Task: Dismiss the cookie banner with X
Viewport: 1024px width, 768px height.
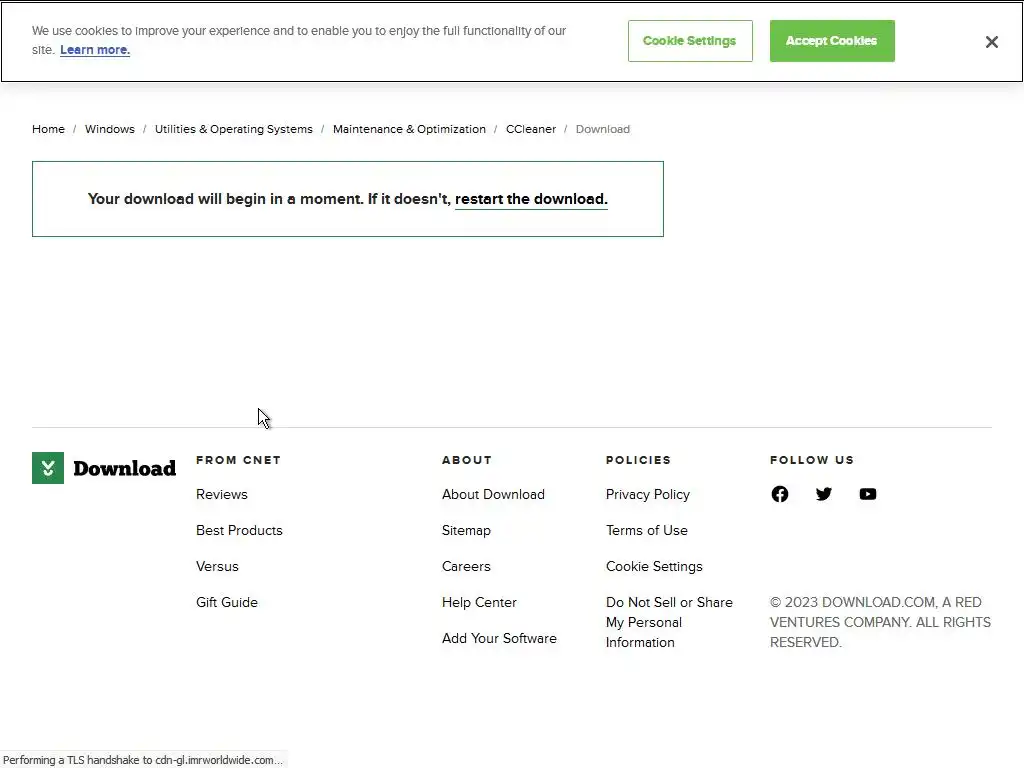Action: (x=992, y=42)
